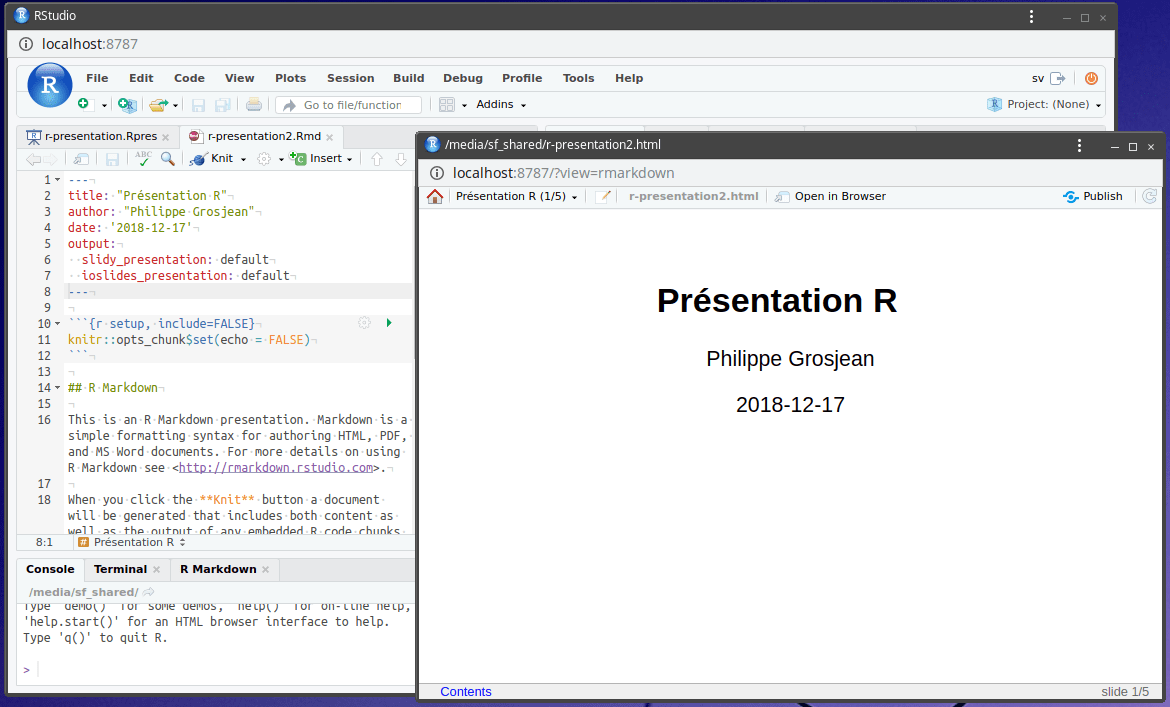
Task: Click the Refresh icon in viewer toolbar
Action: 1149,196
